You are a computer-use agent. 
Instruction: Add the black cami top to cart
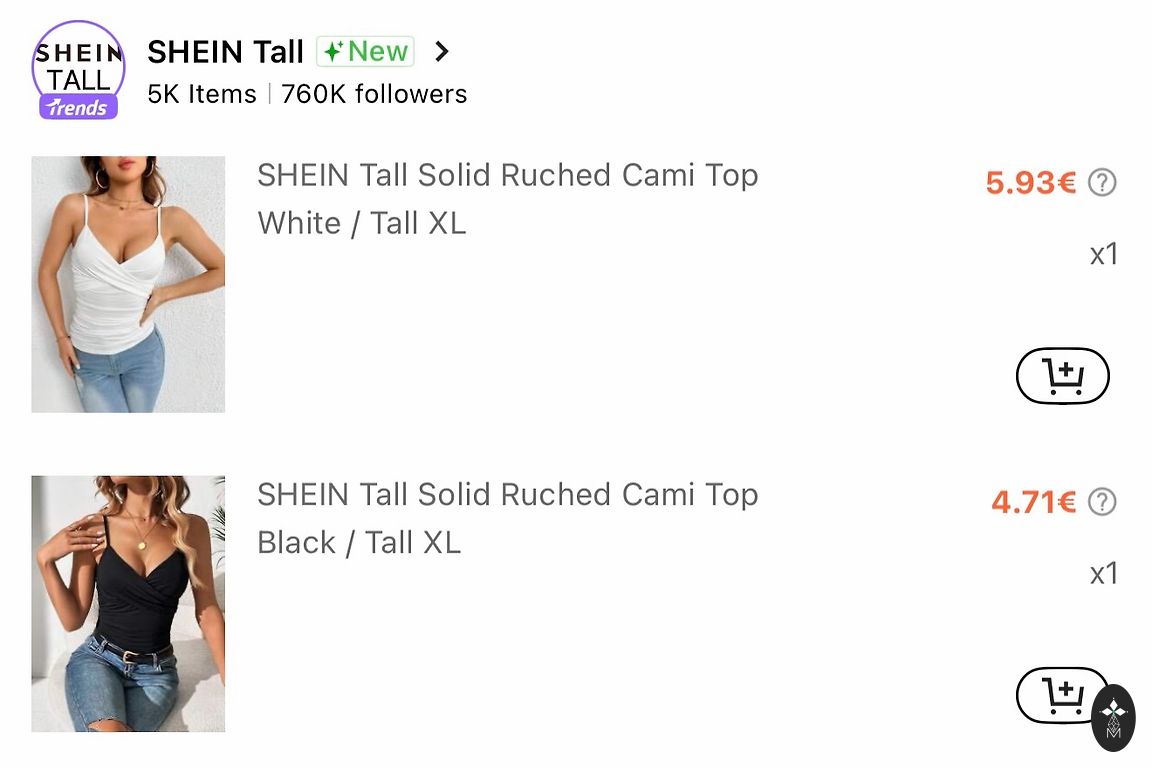[1058, 694]
